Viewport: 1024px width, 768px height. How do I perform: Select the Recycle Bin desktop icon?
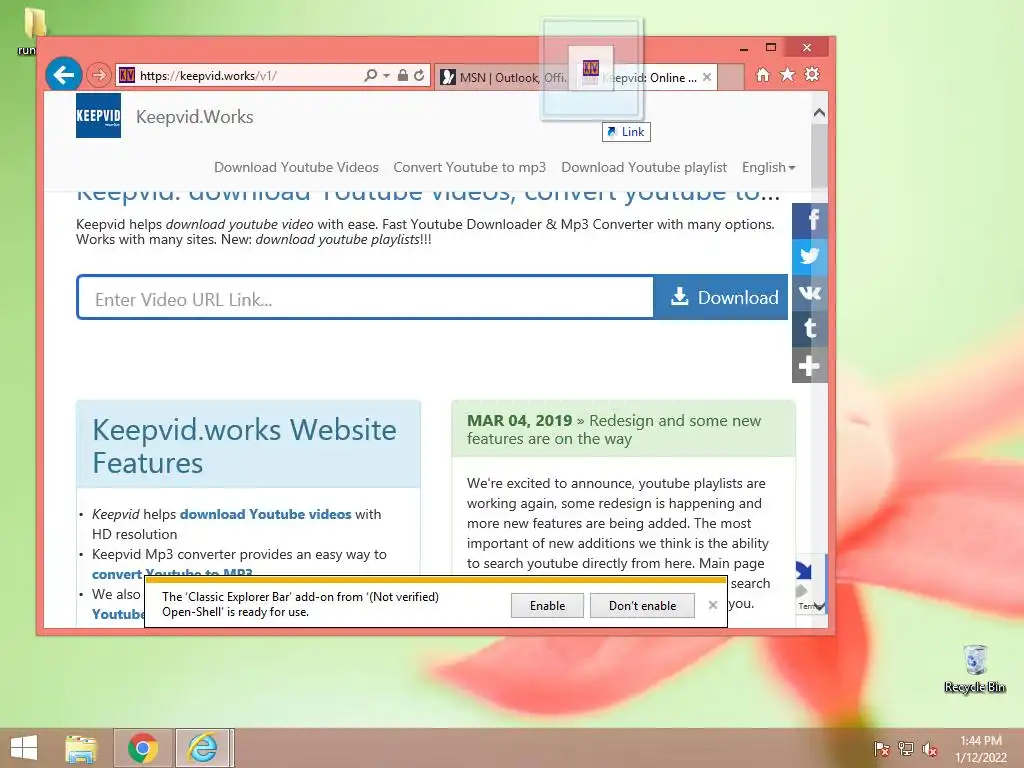[x=974, y=669]
